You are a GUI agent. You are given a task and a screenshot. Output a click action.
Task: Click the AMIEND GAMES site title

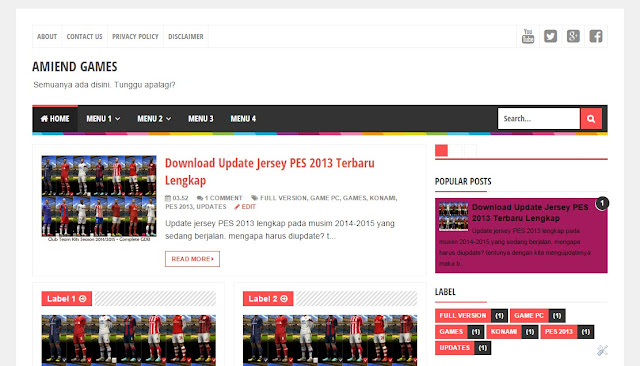[x=75, y=67]
